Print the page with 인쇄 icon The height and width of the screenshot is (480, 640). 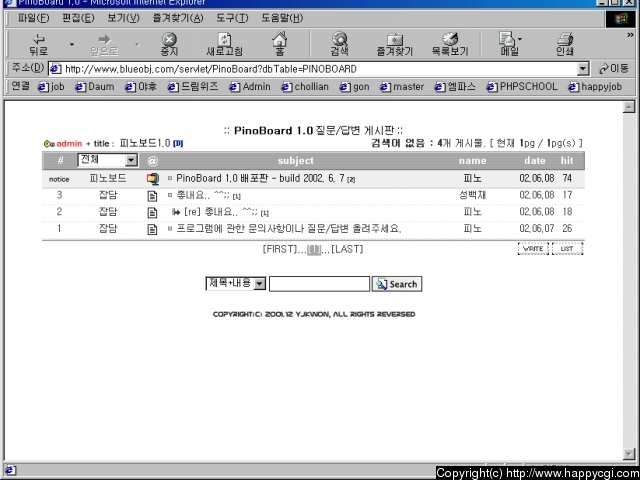coord(565,45)
